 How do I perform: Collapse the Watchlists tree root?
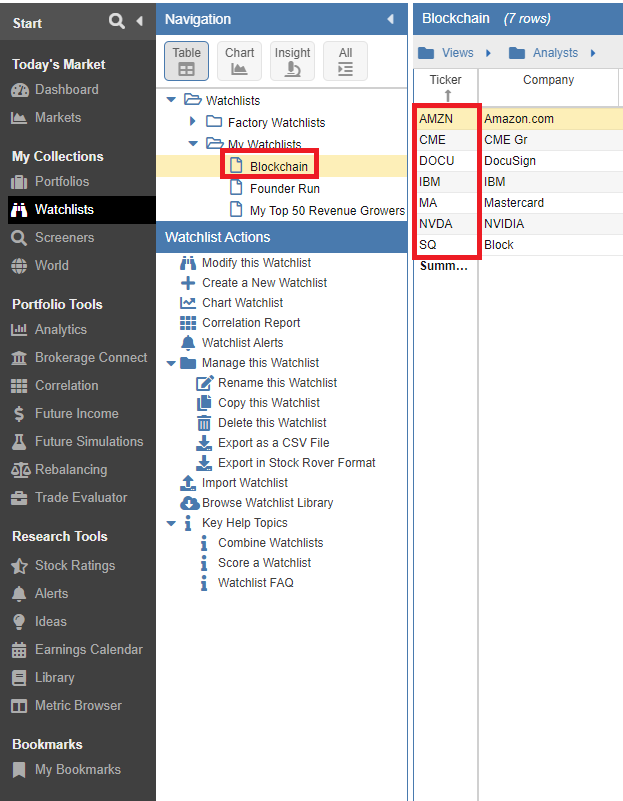tap(172, 100)
